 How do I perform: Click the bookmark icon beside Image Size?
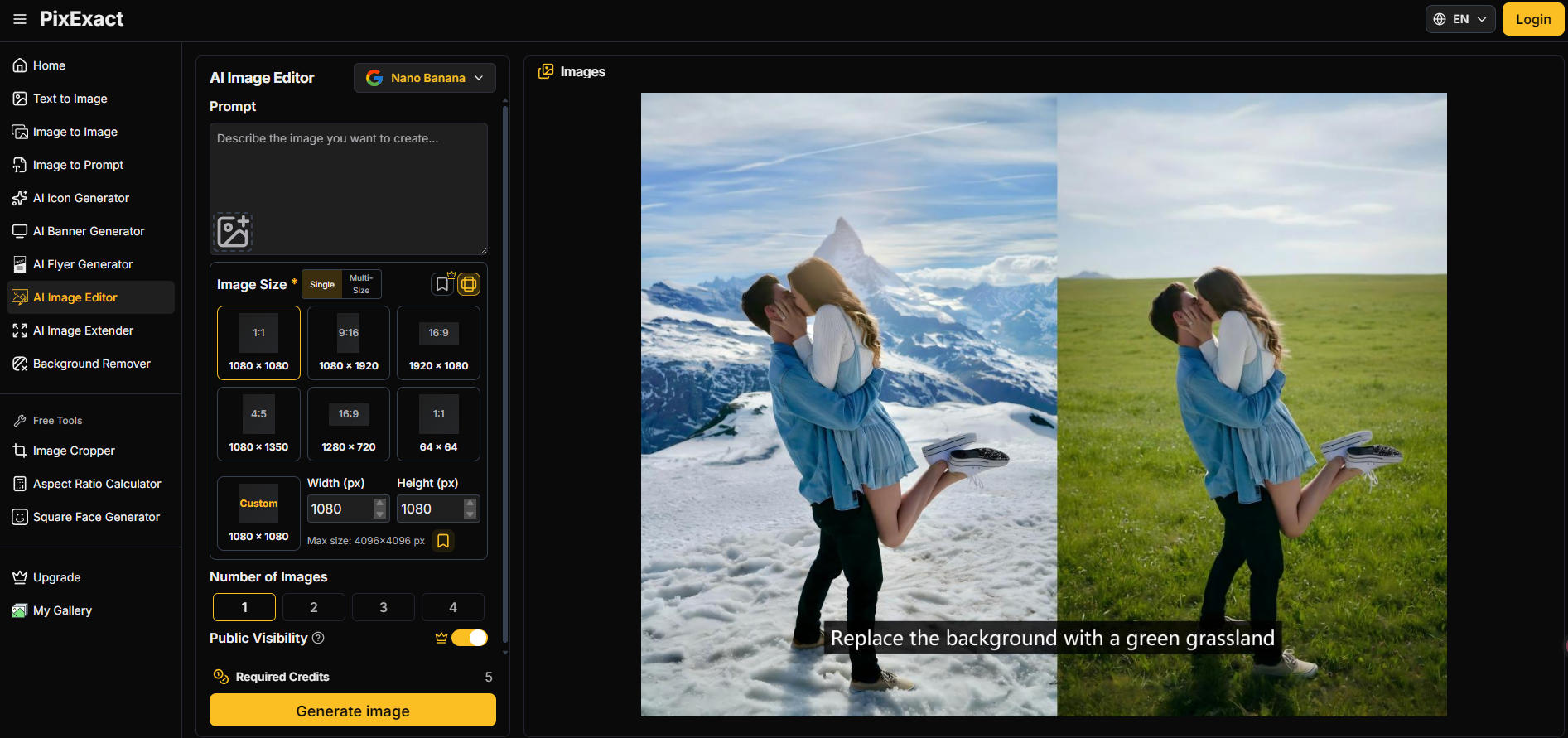442,284
